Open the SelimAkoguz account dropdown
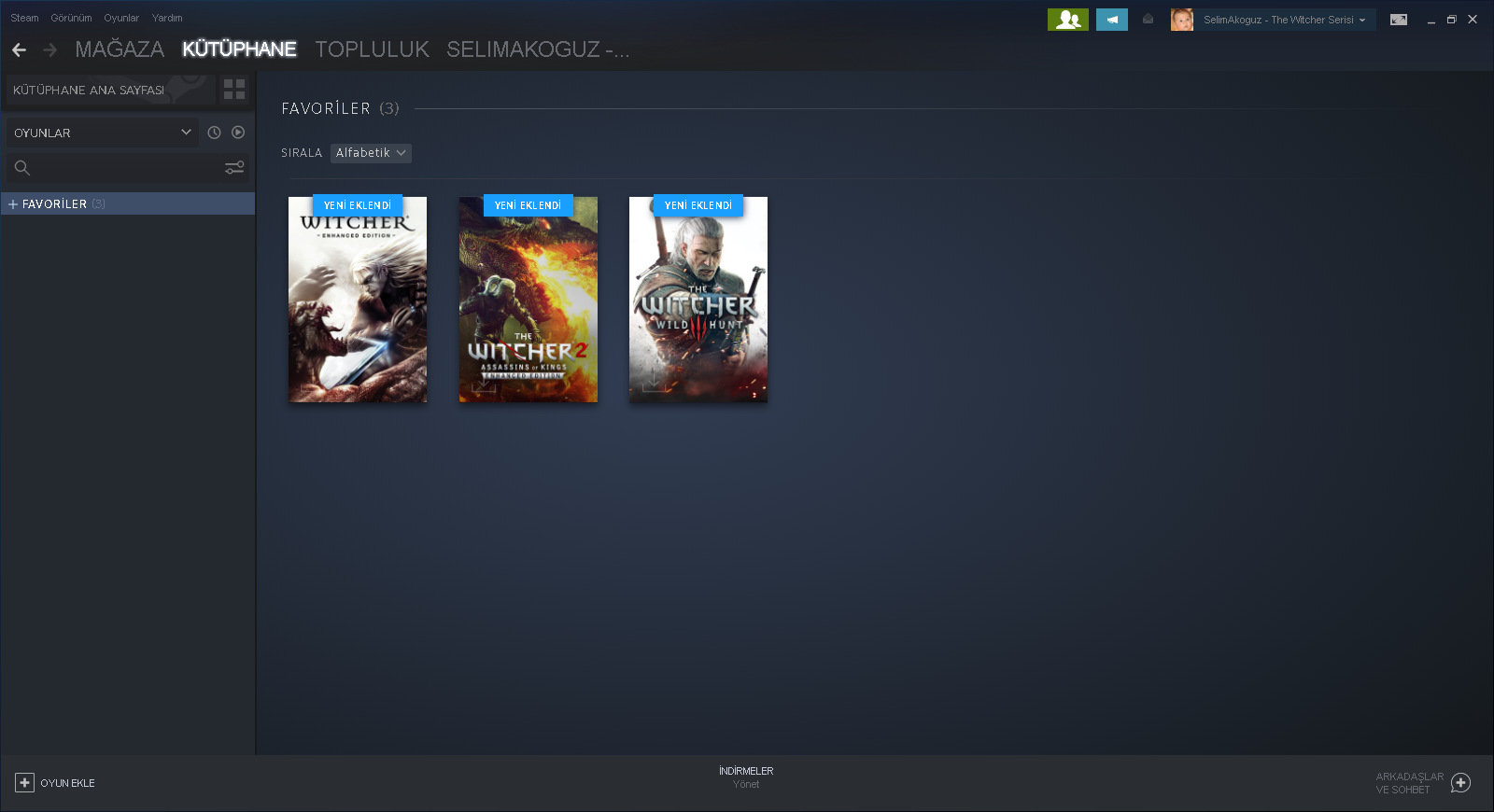This screenshot has width=1494, height=812. point(1284,20)
